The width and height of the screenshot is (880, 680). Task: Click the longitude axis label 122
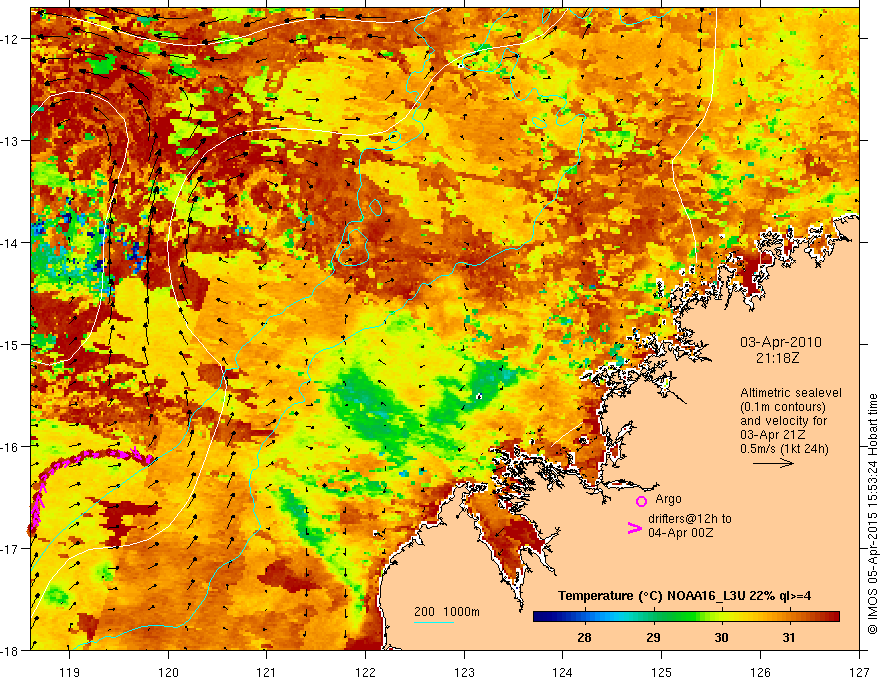coord(365,672)
